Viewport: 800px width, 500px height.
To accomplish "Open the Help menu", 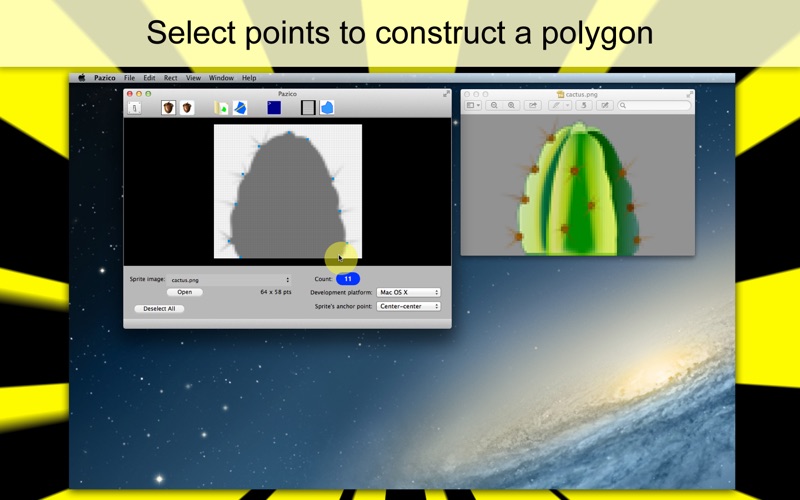I will point(249,78).
